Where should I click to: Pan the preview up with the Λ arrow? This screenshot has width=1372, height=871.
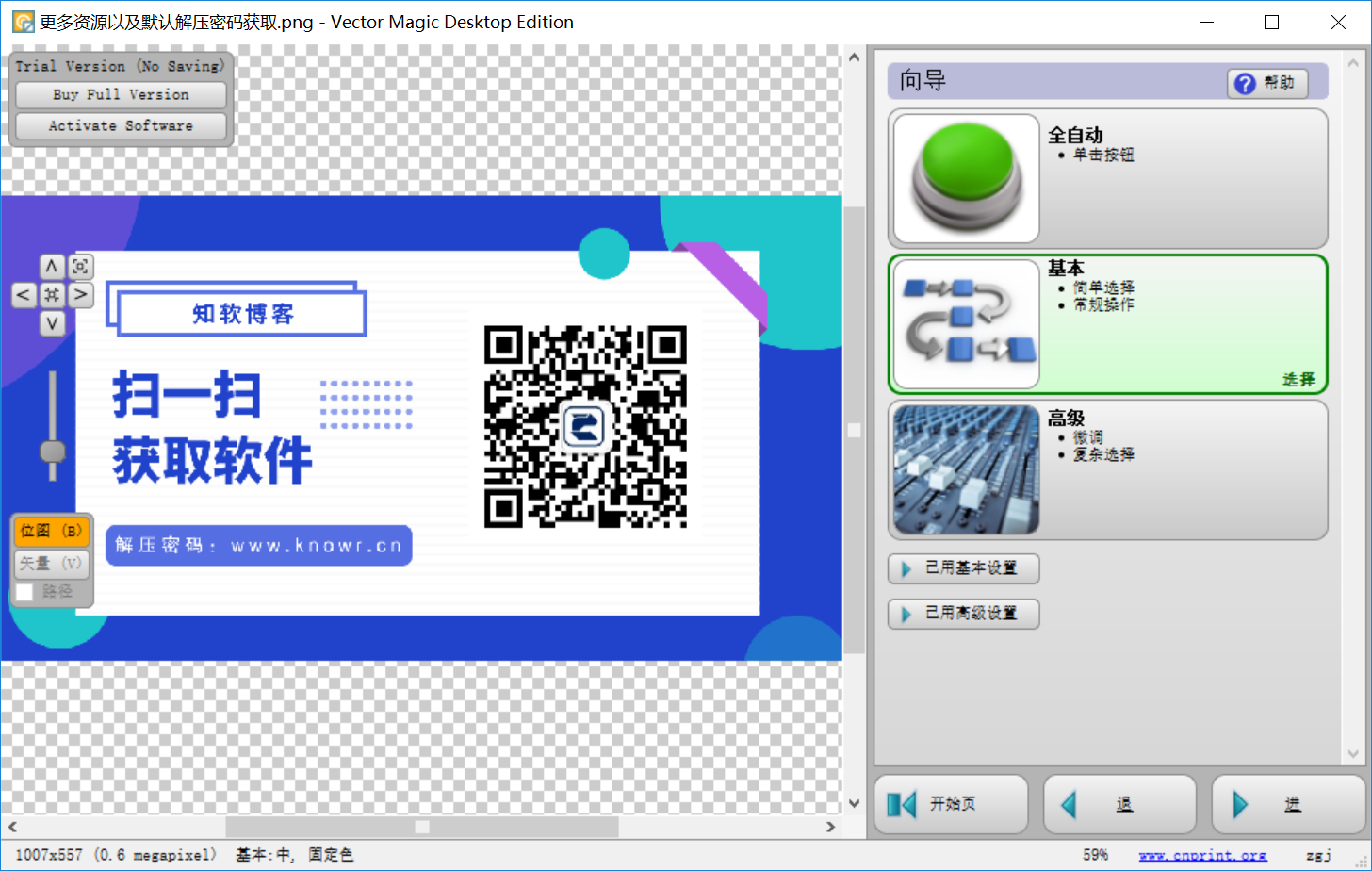click(x=52, y=267)
